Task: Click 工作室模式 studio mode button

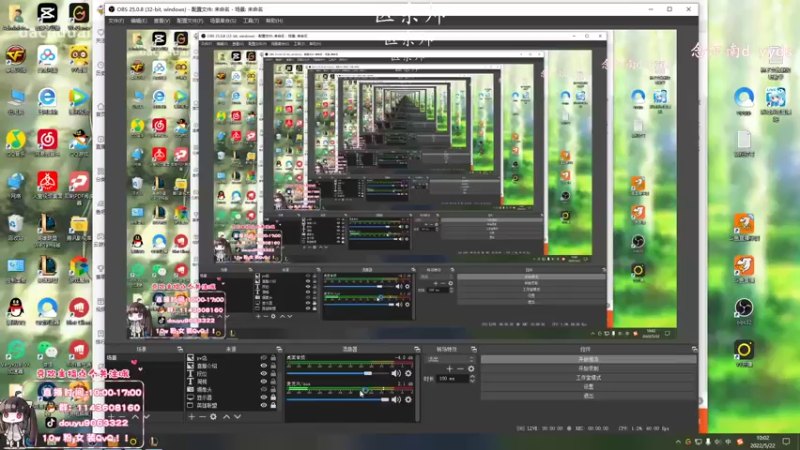Action: [588, 378]
